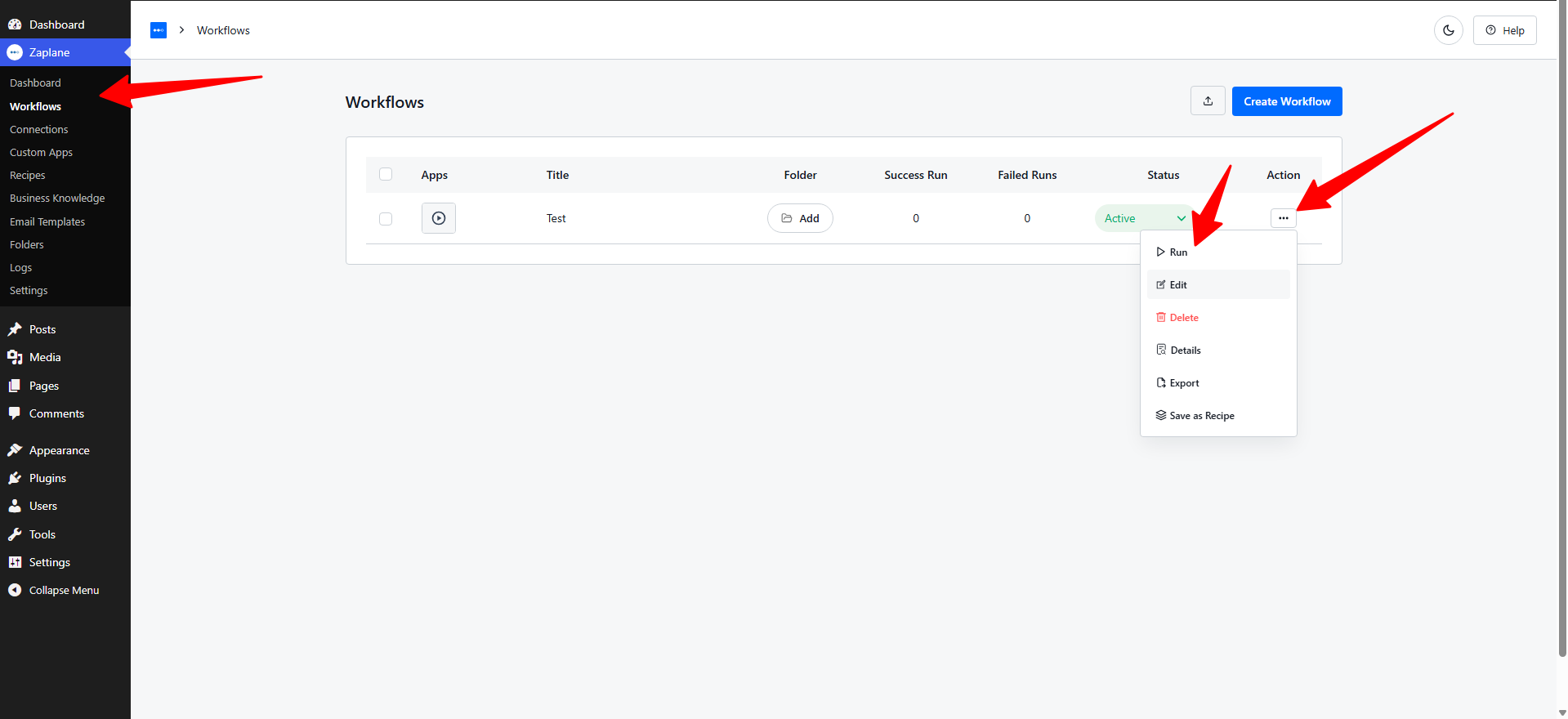This screenshot has height=719, width=1568.
Task: Click Create Workflow button
Action: pyautogui.click(x=1287, y=101)
